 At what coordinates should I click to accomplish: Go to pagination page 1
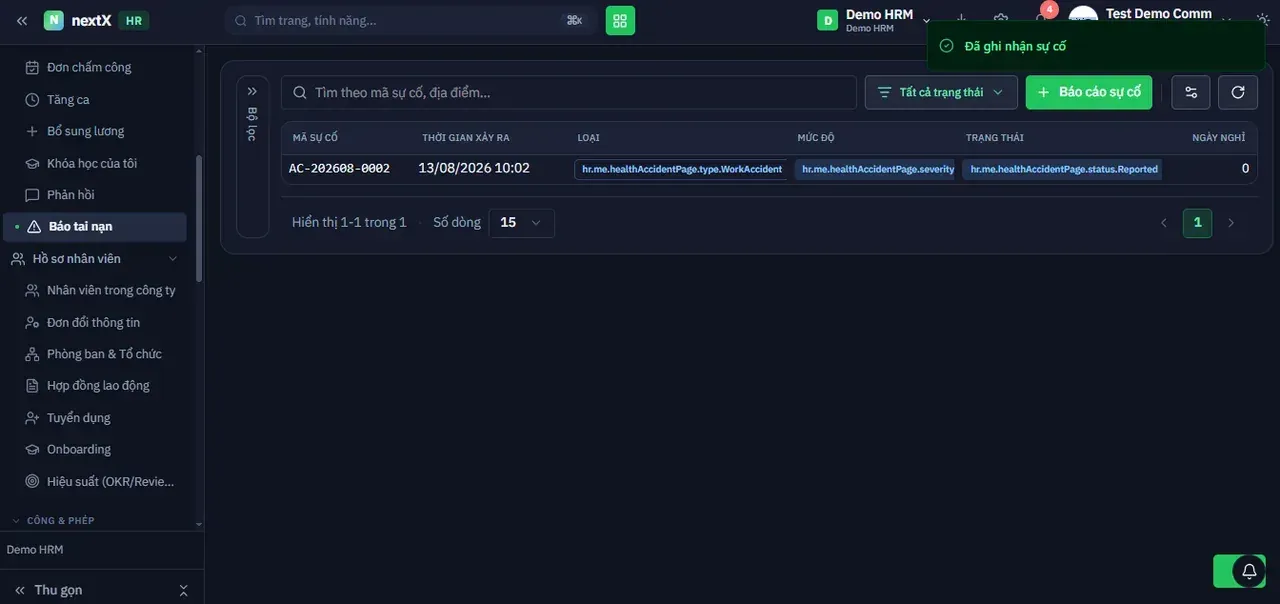[1197, 223]
